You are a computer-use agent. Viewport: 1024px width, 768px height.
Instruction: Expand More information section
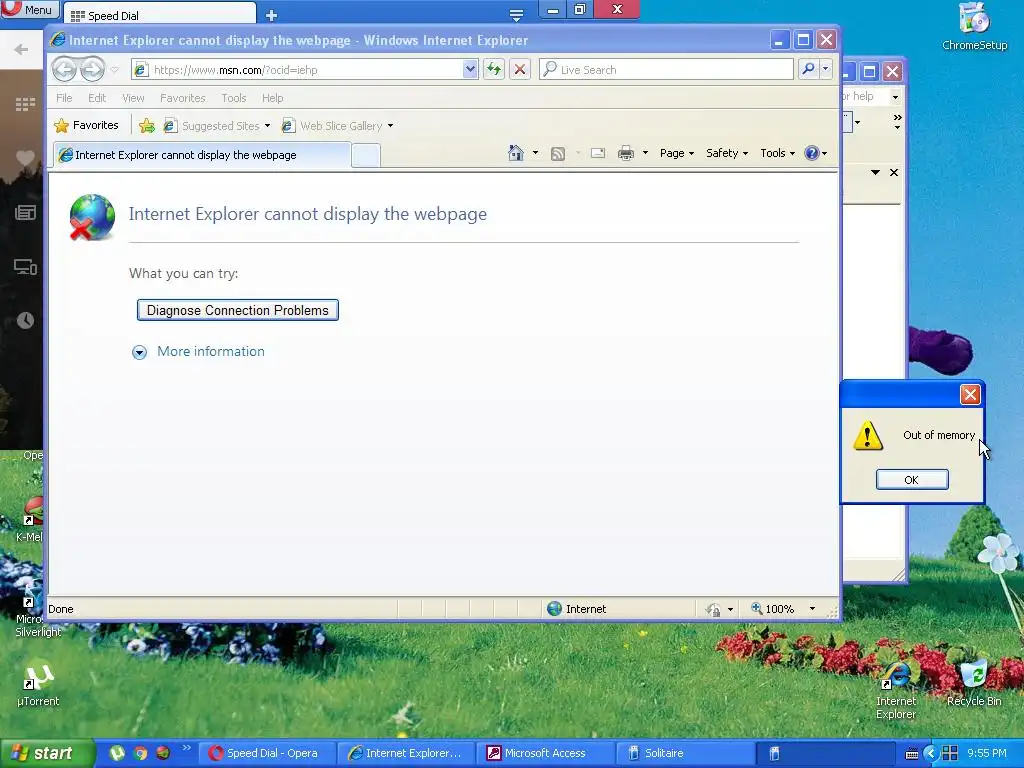(x=139, y=353)
